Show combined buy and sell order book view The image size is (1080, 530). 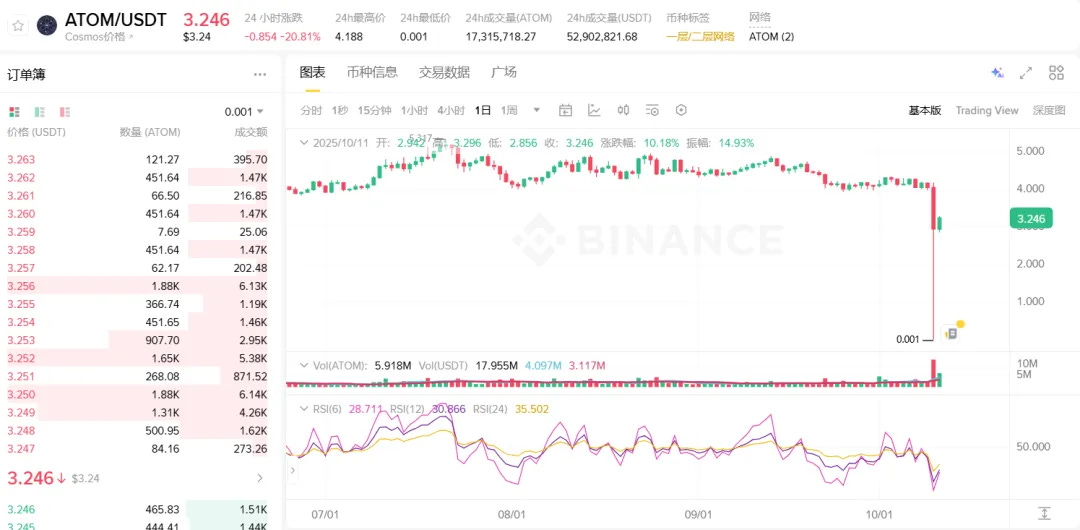point(14,112)
